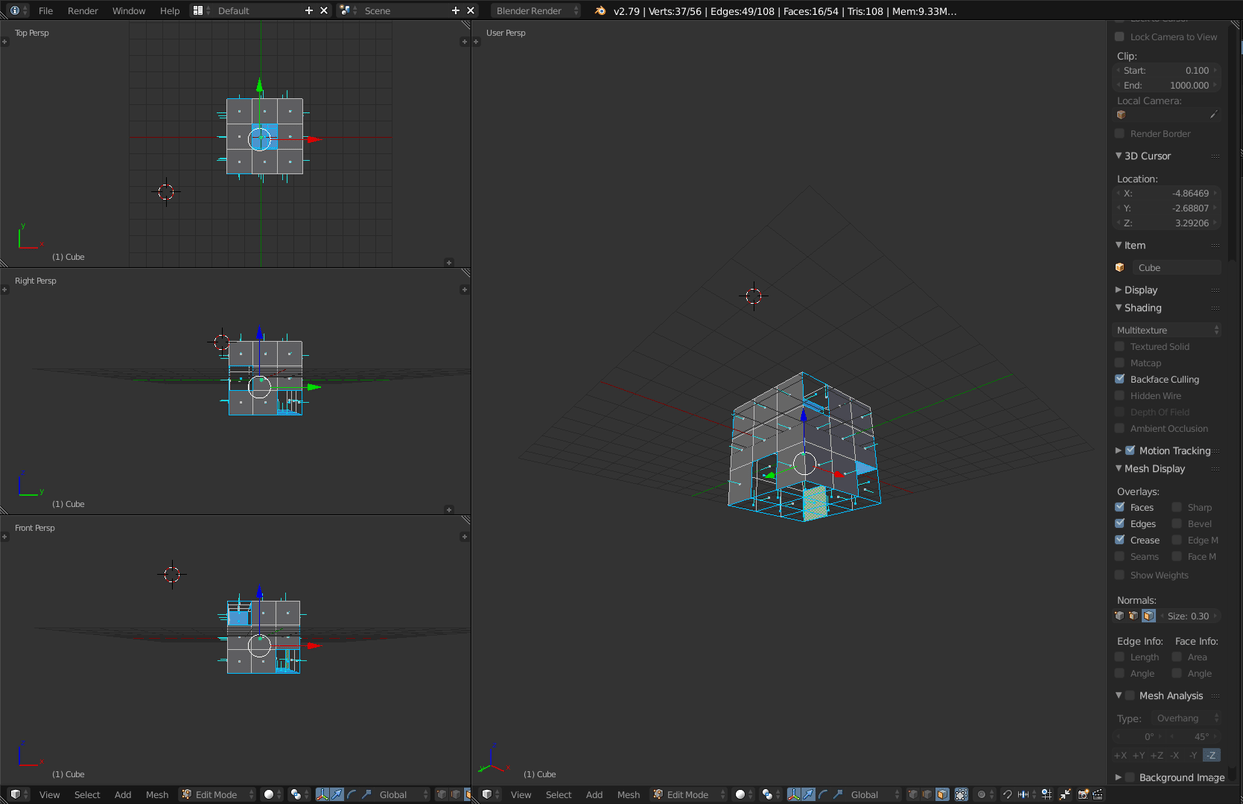Open the Mesh menu in main viewport header
The width and height of the screenshot is (1243, 804).
628,794
